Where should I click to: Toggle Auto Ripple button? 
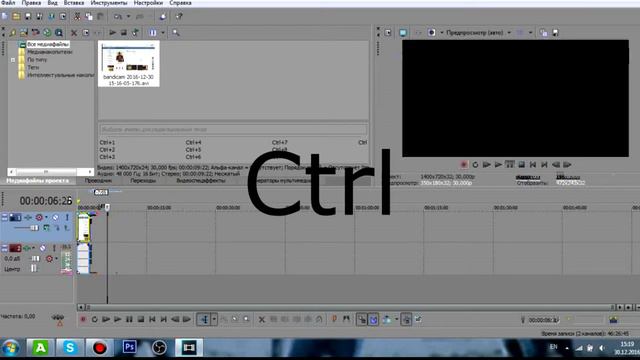[387, 319]
